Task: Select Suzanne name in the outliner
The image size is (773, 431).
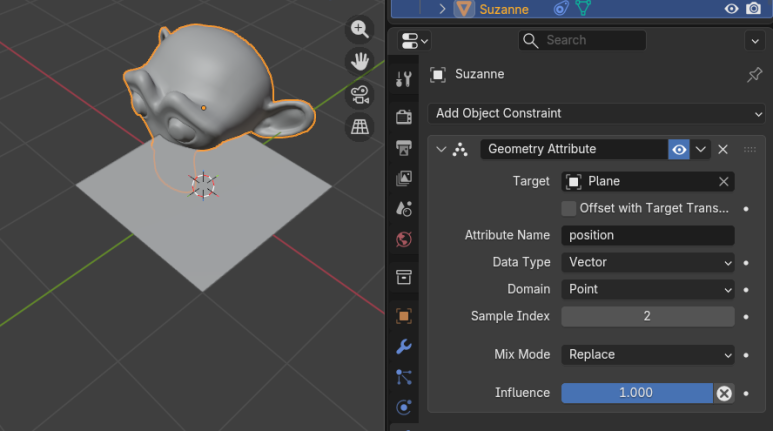Action: (x=504, y=9)
